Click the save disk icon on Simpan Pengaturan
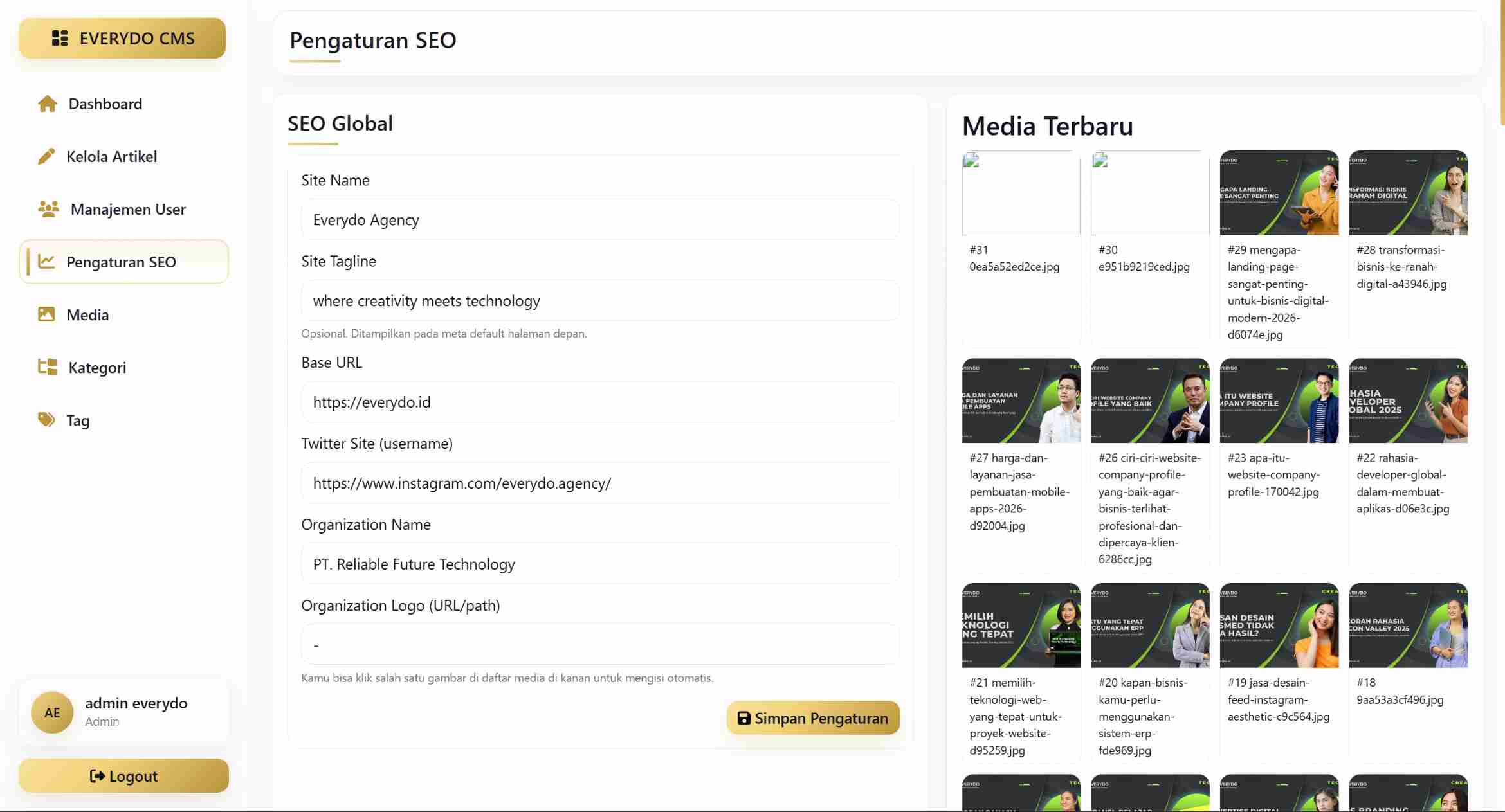The image size is (1505, 812). tap(743, 718)
